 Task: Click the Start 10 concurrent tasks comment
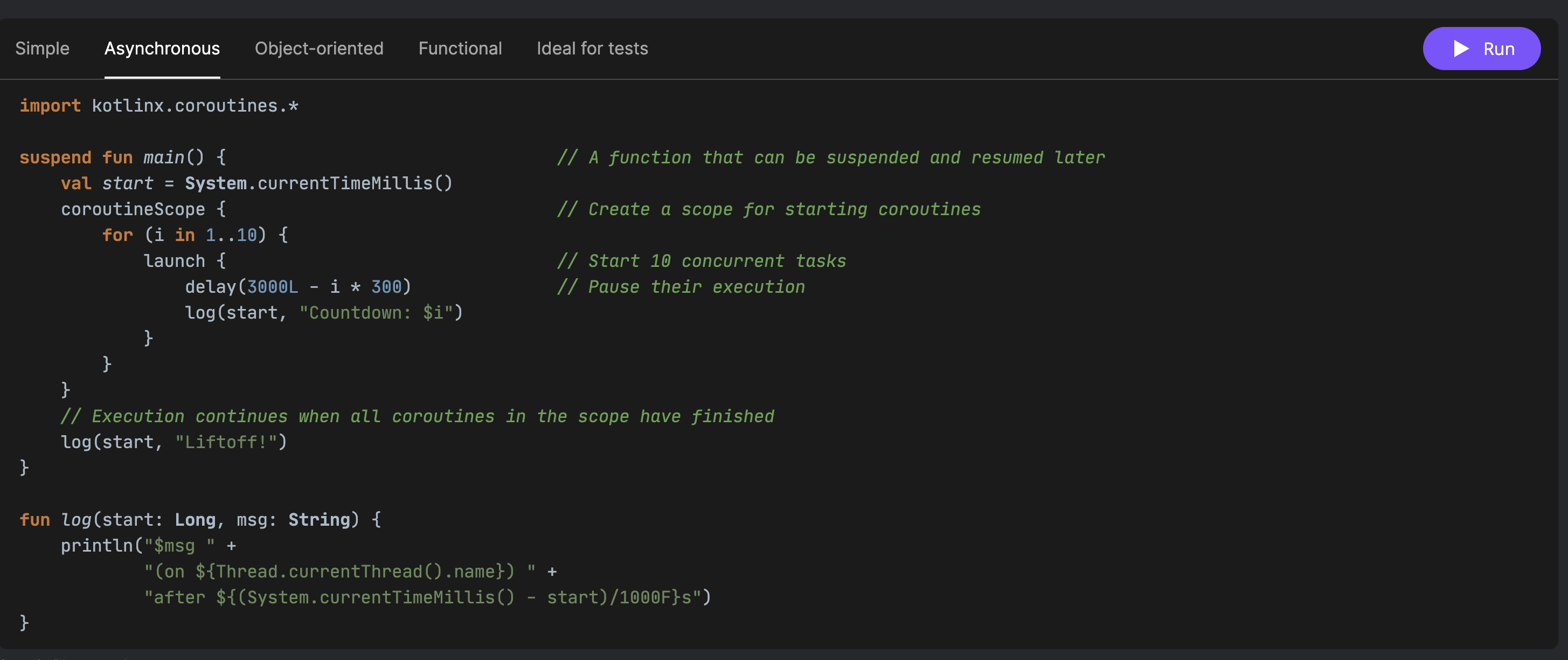pos(701,261)
